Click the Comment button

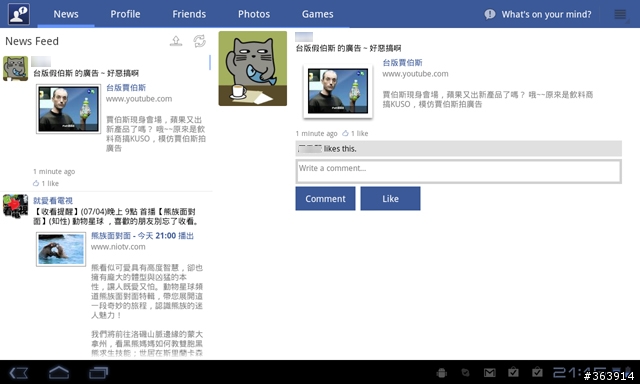pos(325,199)
